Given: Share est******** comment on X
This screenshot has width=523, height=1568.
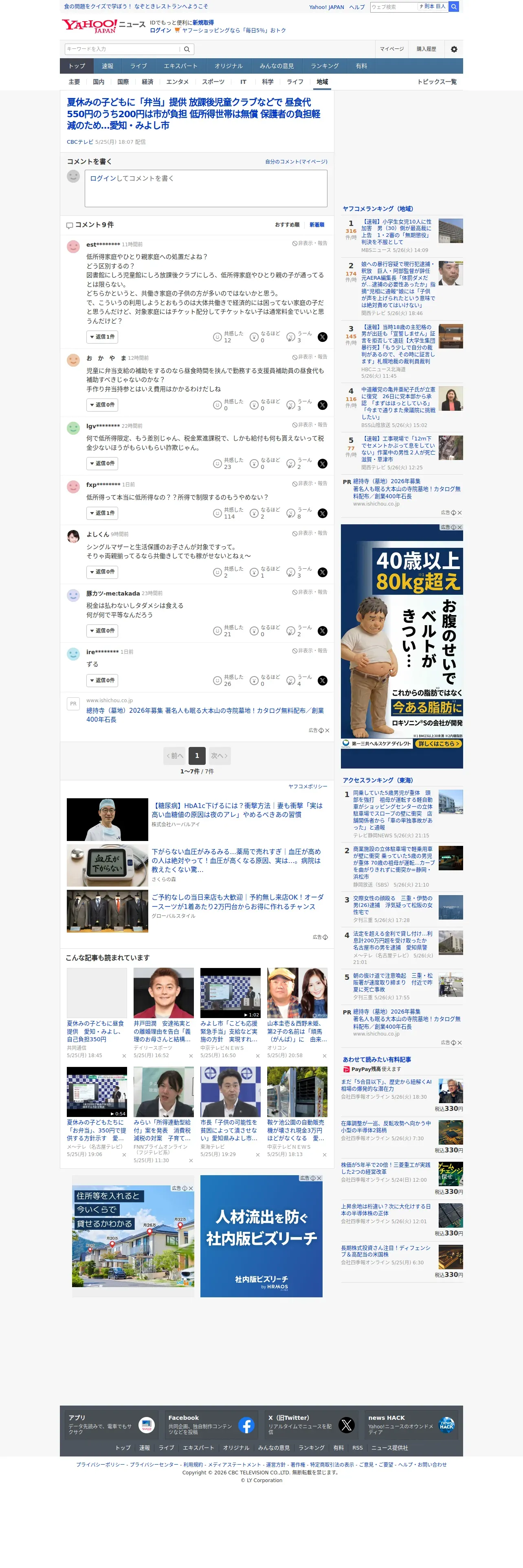Looking at the screenshot, I should tap(323, 337).
